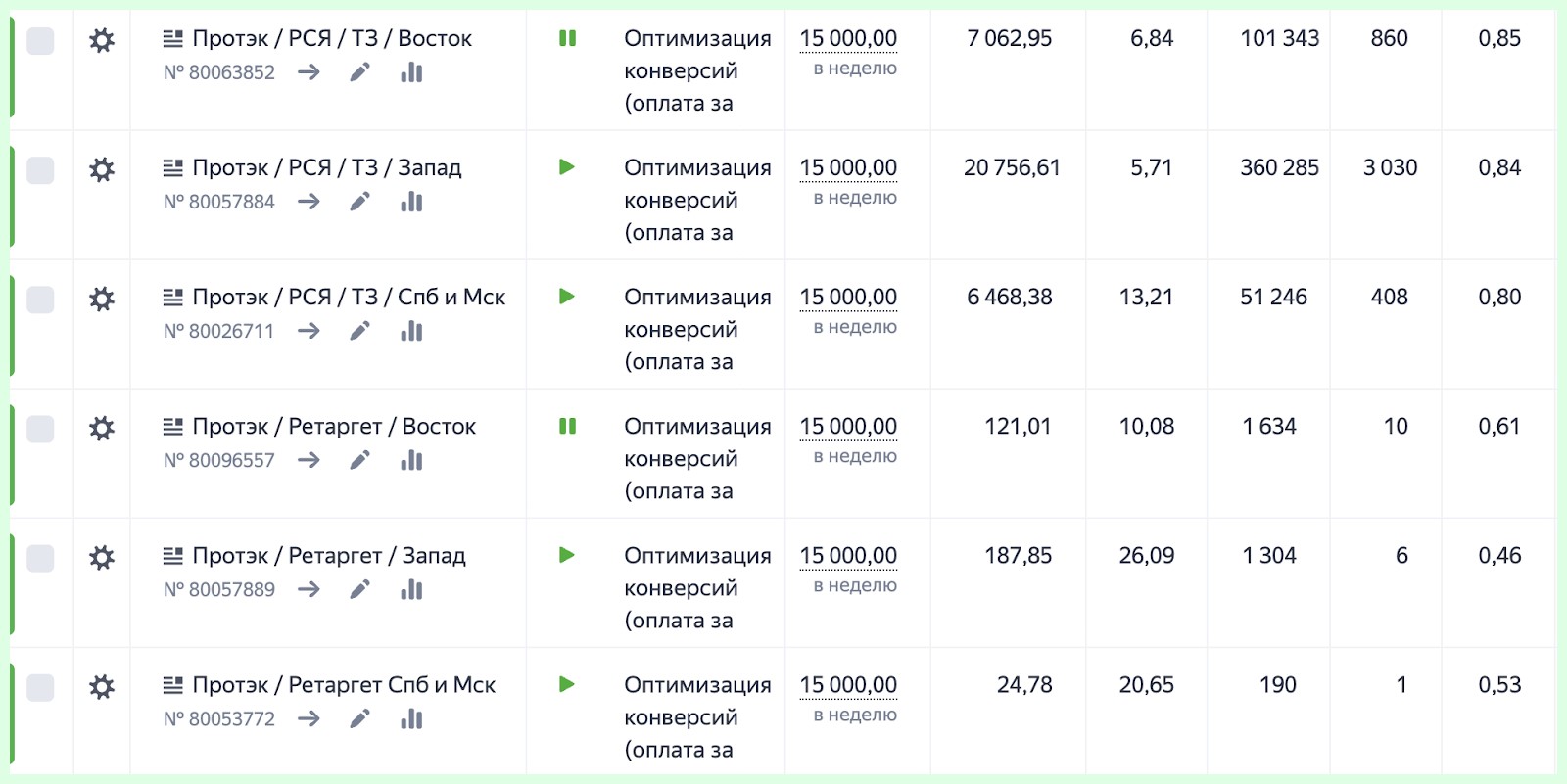Click pencil edit icon for campaign № 80057884

point(360,202)
